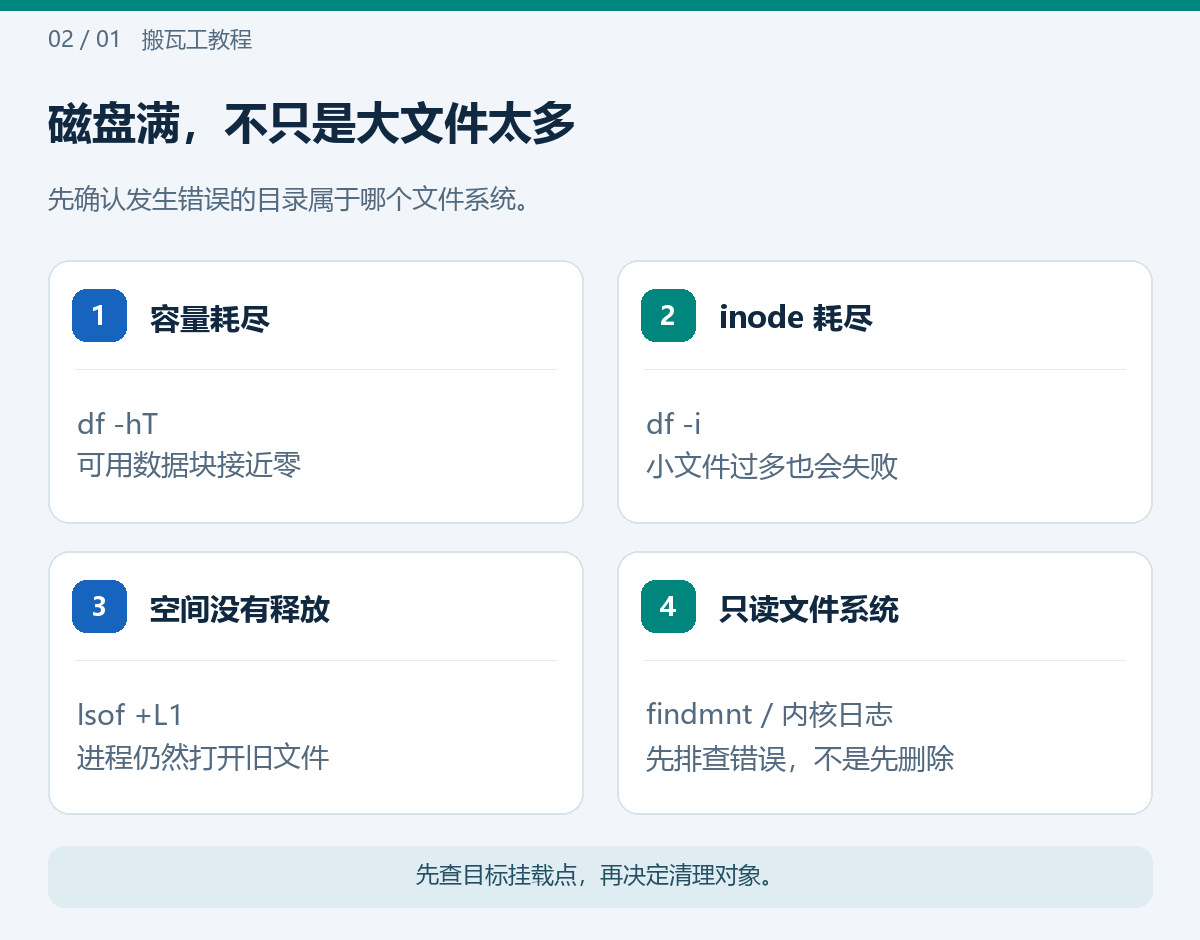Screen dimensions: 1200x940
Task: Click the subtitle 先确认发生错误的目录属于哪个文件系统
Action: pyautogui.click(x=288, y=199)
